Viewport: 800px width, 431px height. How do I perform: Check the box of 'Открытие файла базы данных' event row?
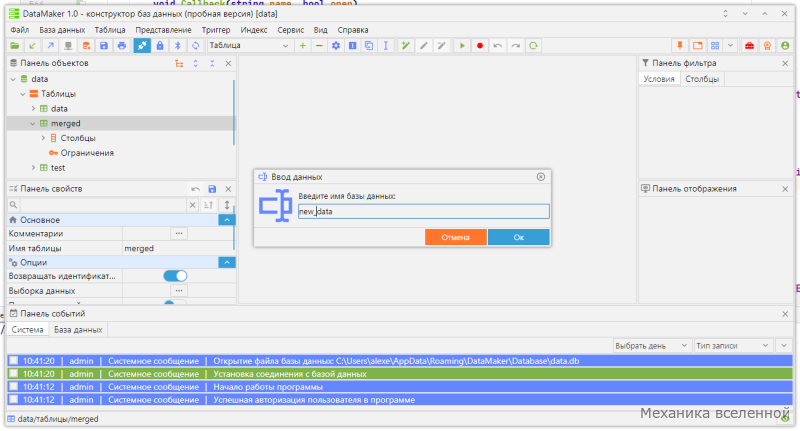tap(14, 361)
